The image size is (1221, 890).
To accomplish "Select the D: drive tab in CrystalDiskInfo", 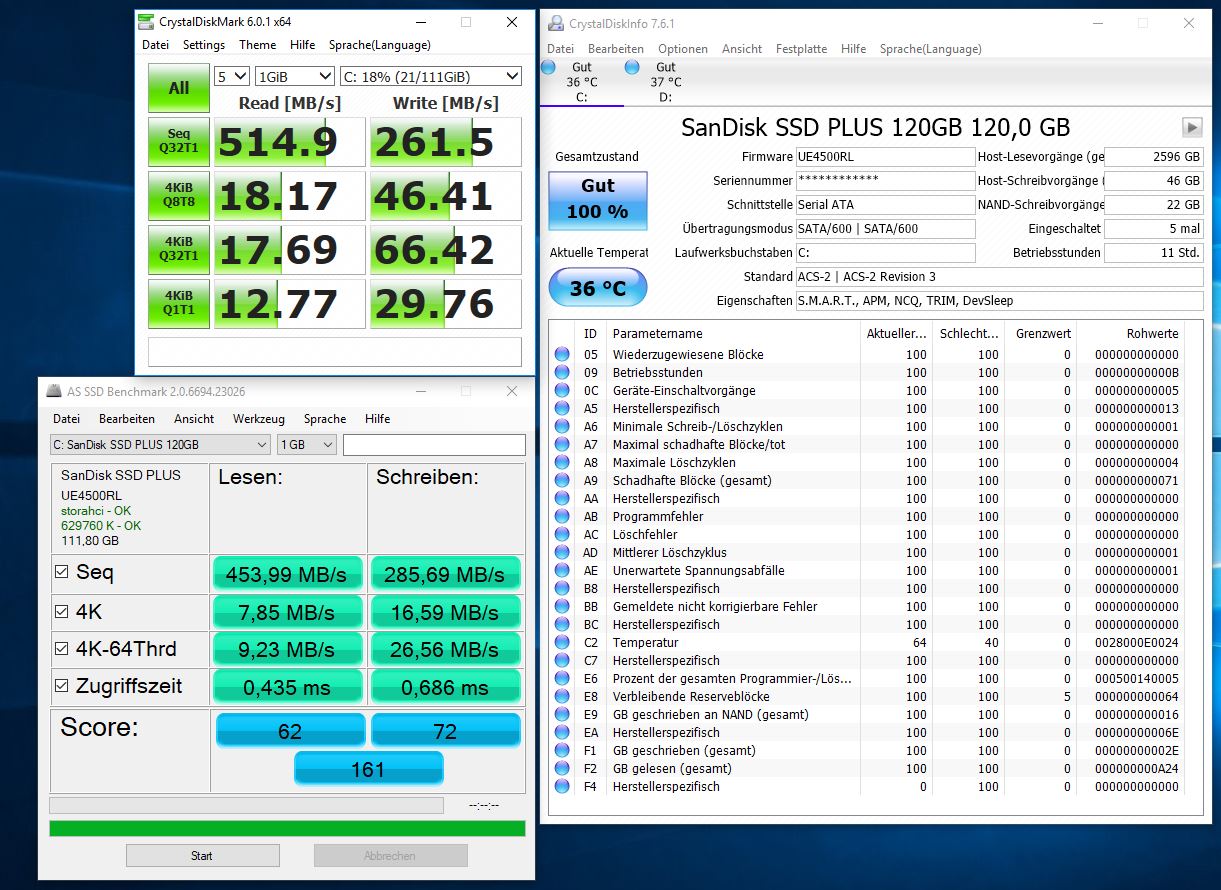I will (665, 82).
